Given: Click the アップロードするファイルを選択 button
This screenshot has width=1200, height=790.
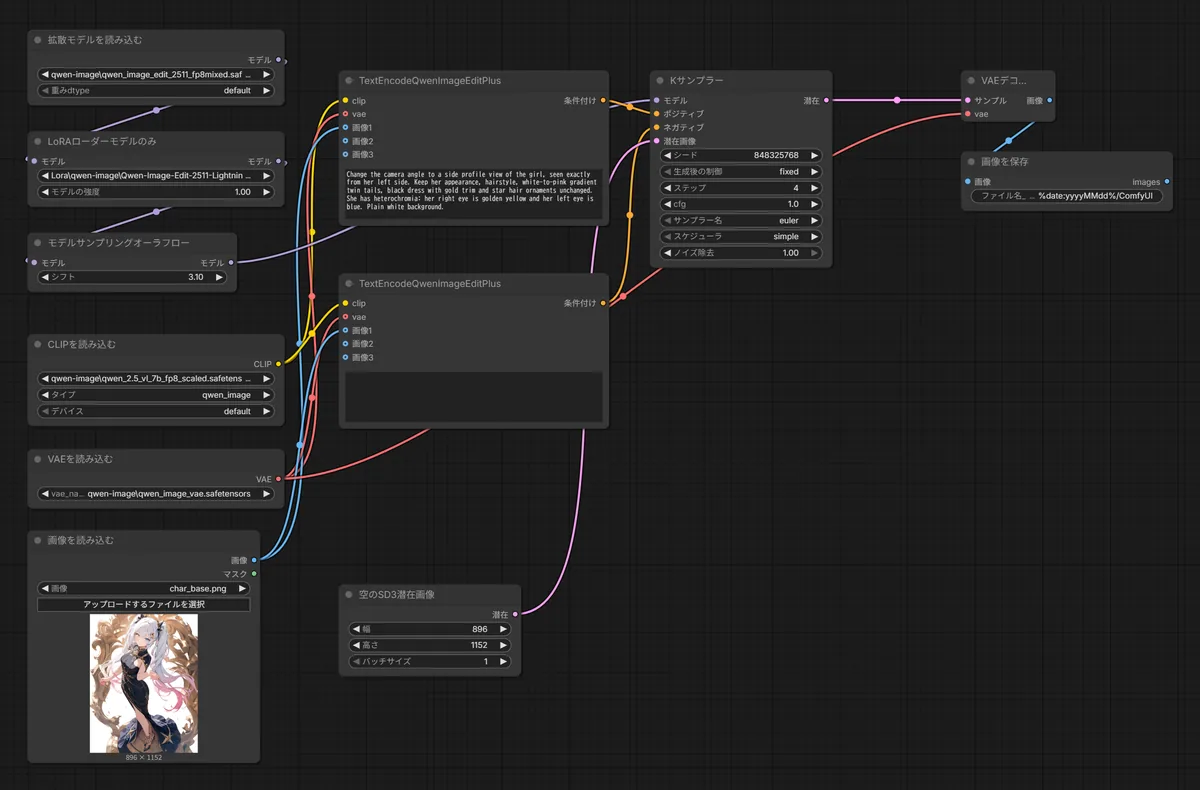Looking at the screenshot, I should click(x=143, y=604).
